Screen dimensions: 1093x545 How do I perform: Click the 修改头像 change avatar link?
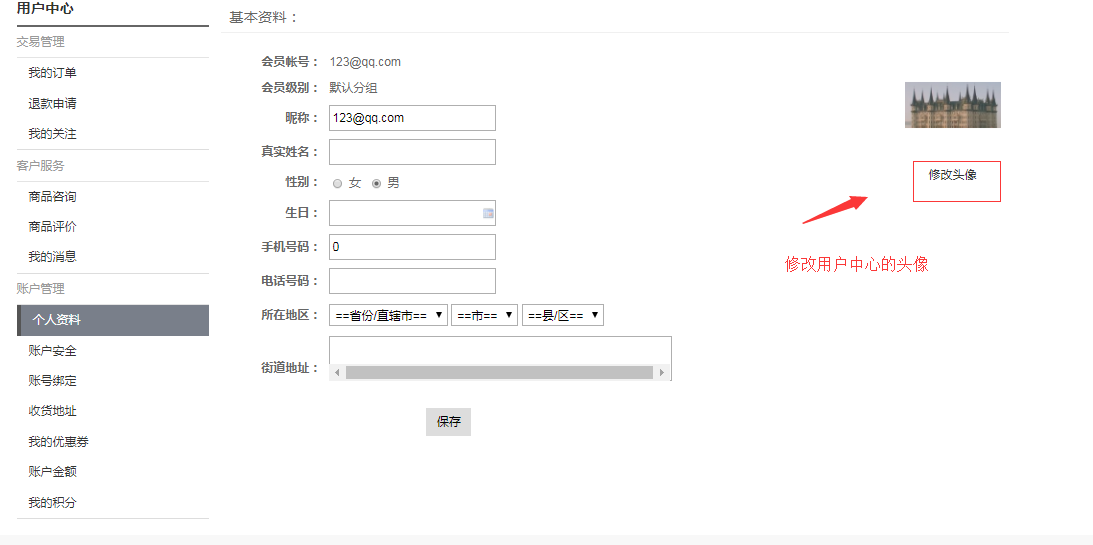[952, 175]
